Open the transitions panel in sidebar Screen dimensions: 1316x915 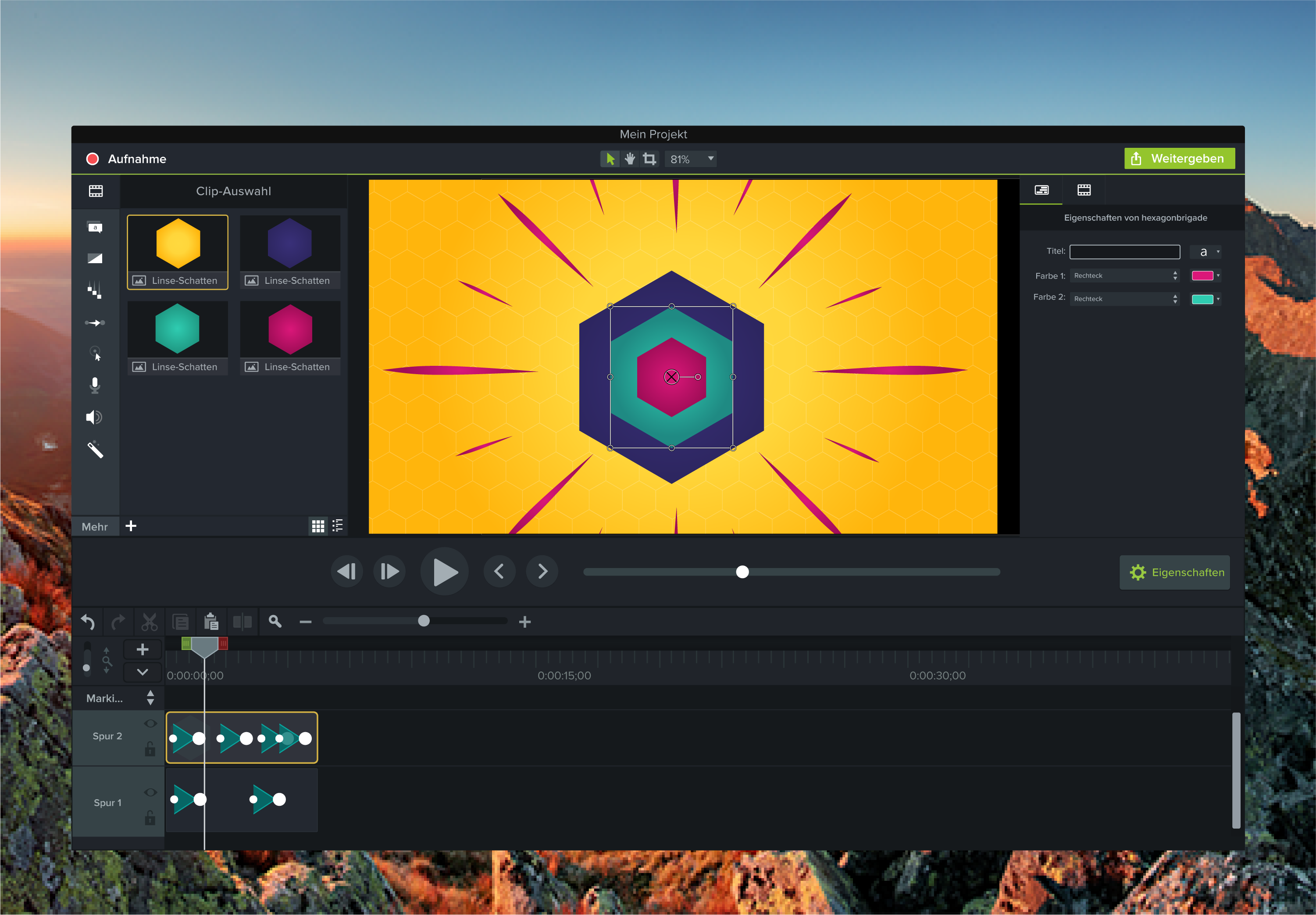click(95, 258)
